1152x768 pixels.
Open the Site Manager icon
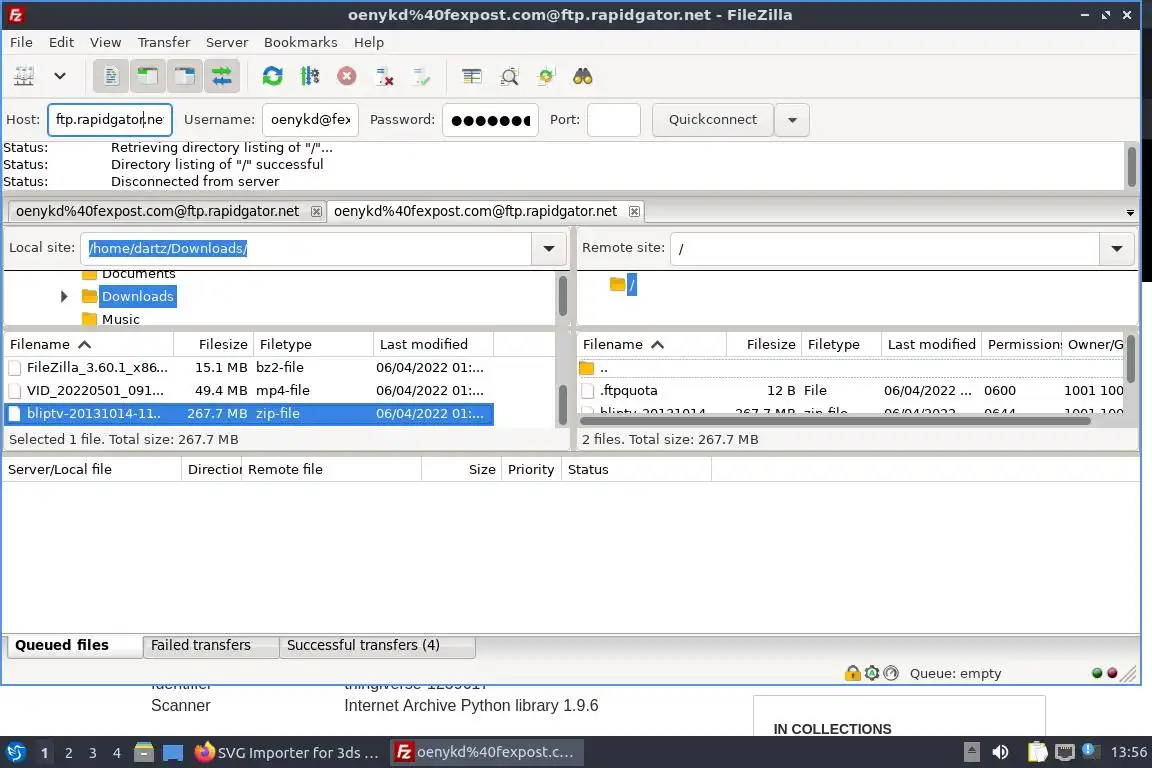(x=24, y=76)
